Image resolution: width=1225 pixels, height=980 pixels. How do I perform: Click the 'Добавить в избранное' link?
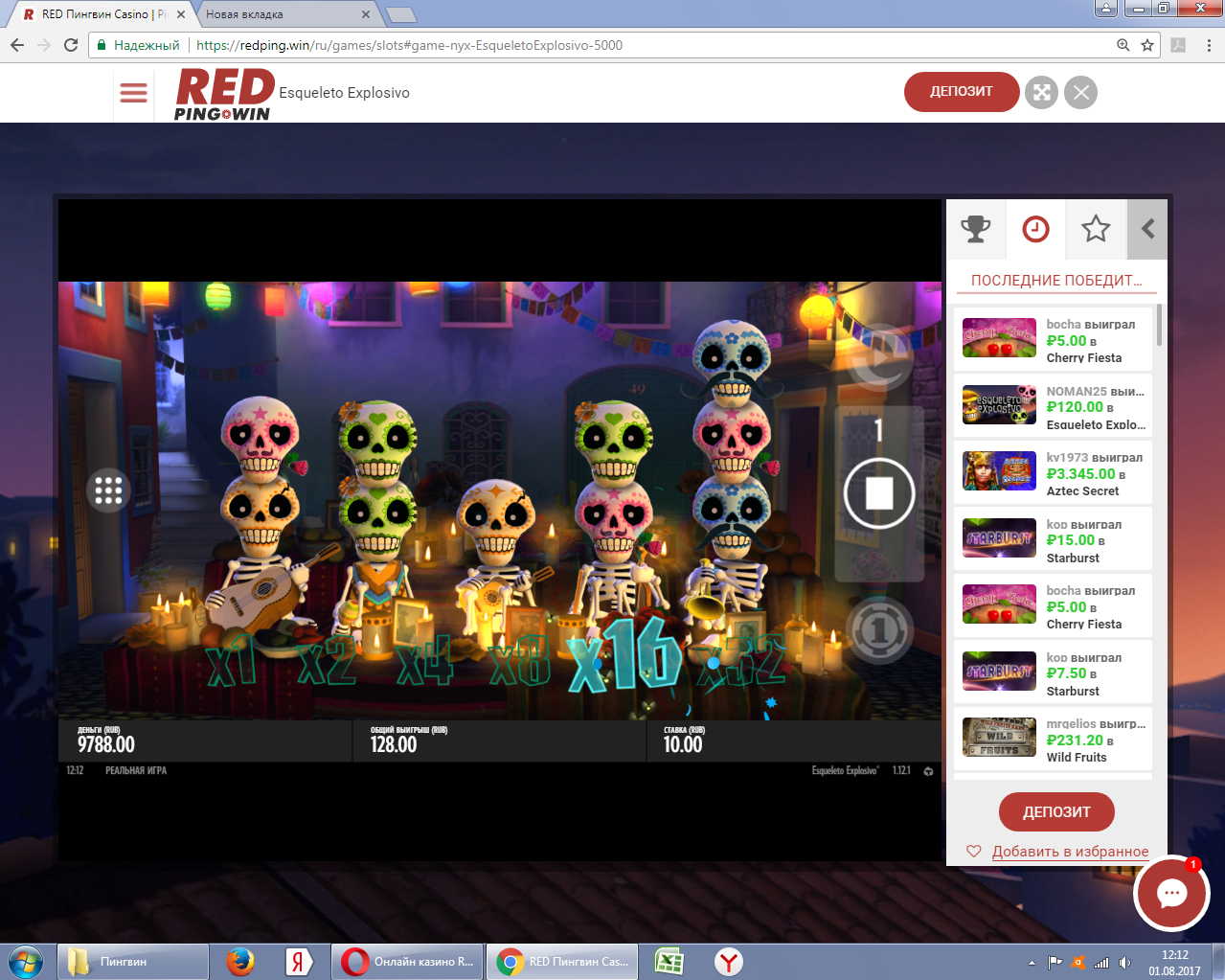[x=1070, y=852]
